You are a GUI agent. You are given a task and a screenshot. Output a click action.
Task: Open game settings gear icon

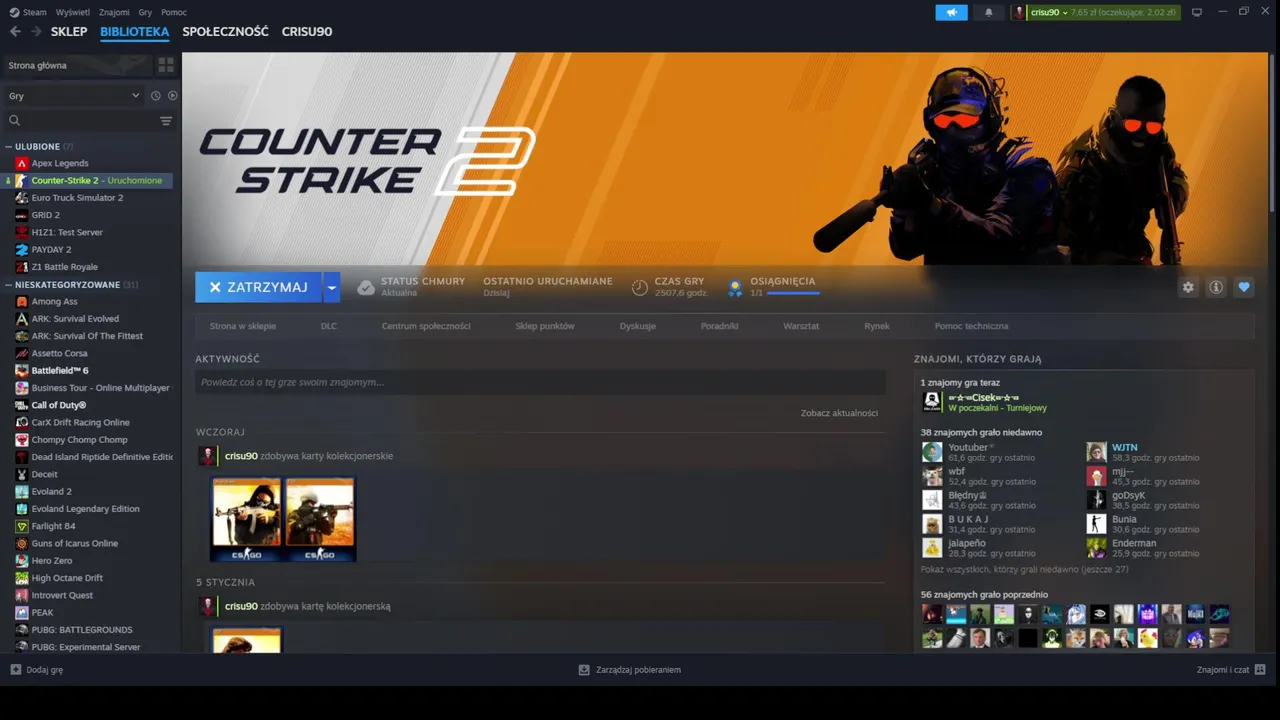pyautogui.click(x=1188, y=287)
